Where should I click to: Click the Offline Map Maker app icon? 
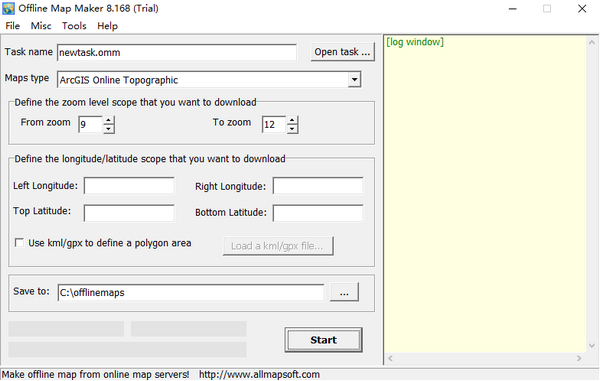8,8
